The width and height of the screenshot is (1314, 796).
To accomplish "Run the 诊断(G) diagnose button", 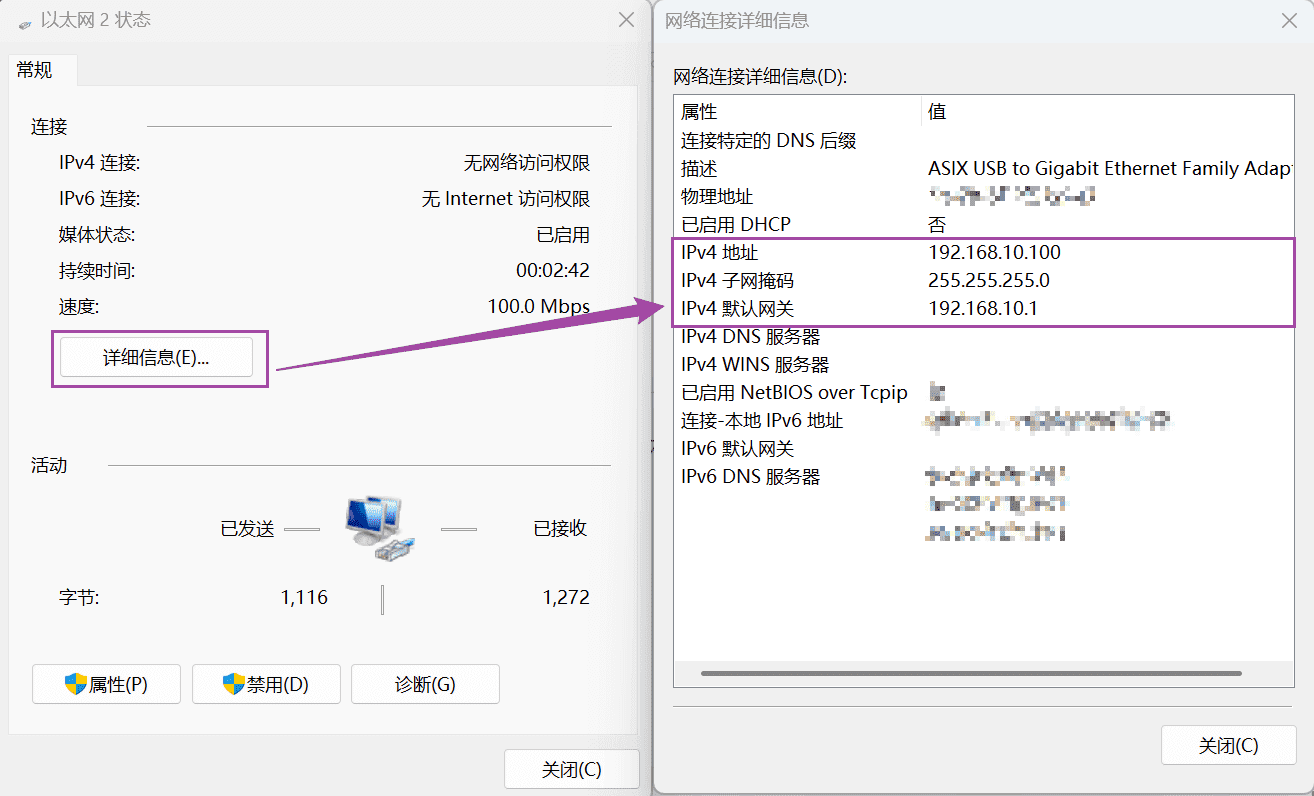I will click(x=425, y=684).
